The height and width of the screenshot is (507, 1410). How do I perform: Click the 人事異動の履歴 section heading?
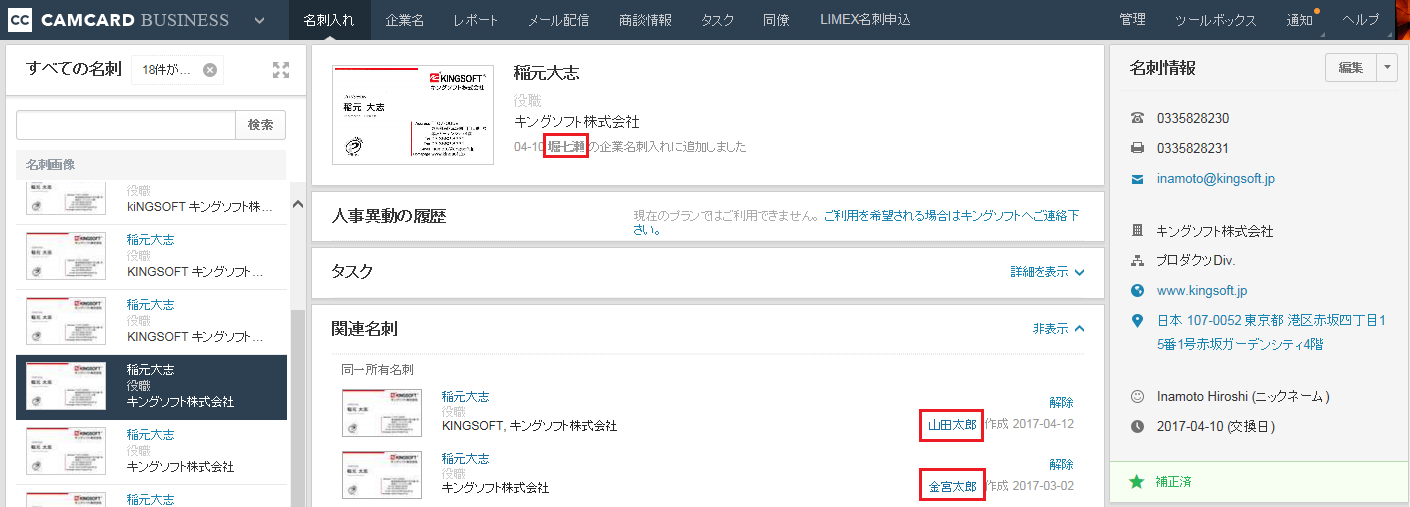click(388, 216)
